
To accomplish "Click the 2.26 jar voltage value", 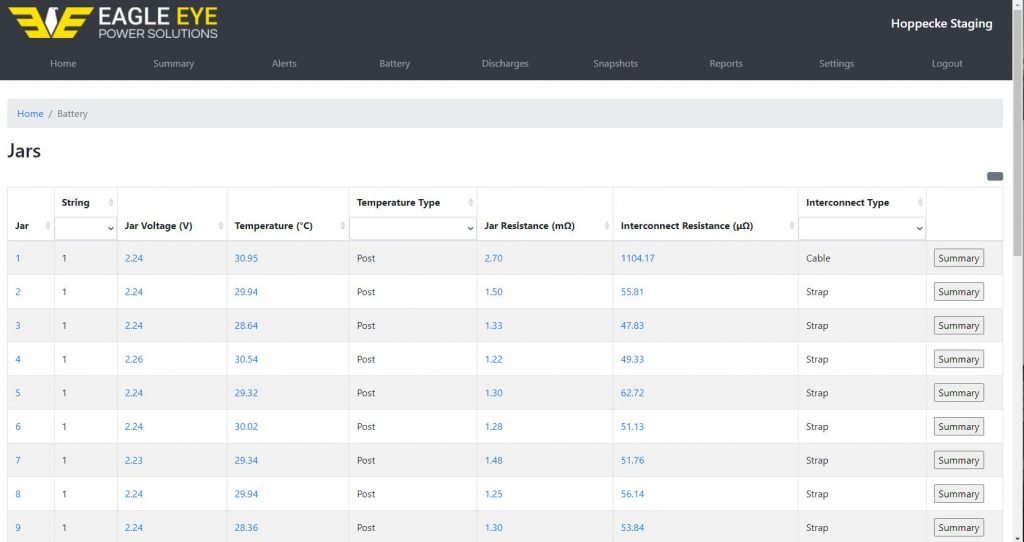I will pos(134,359).
